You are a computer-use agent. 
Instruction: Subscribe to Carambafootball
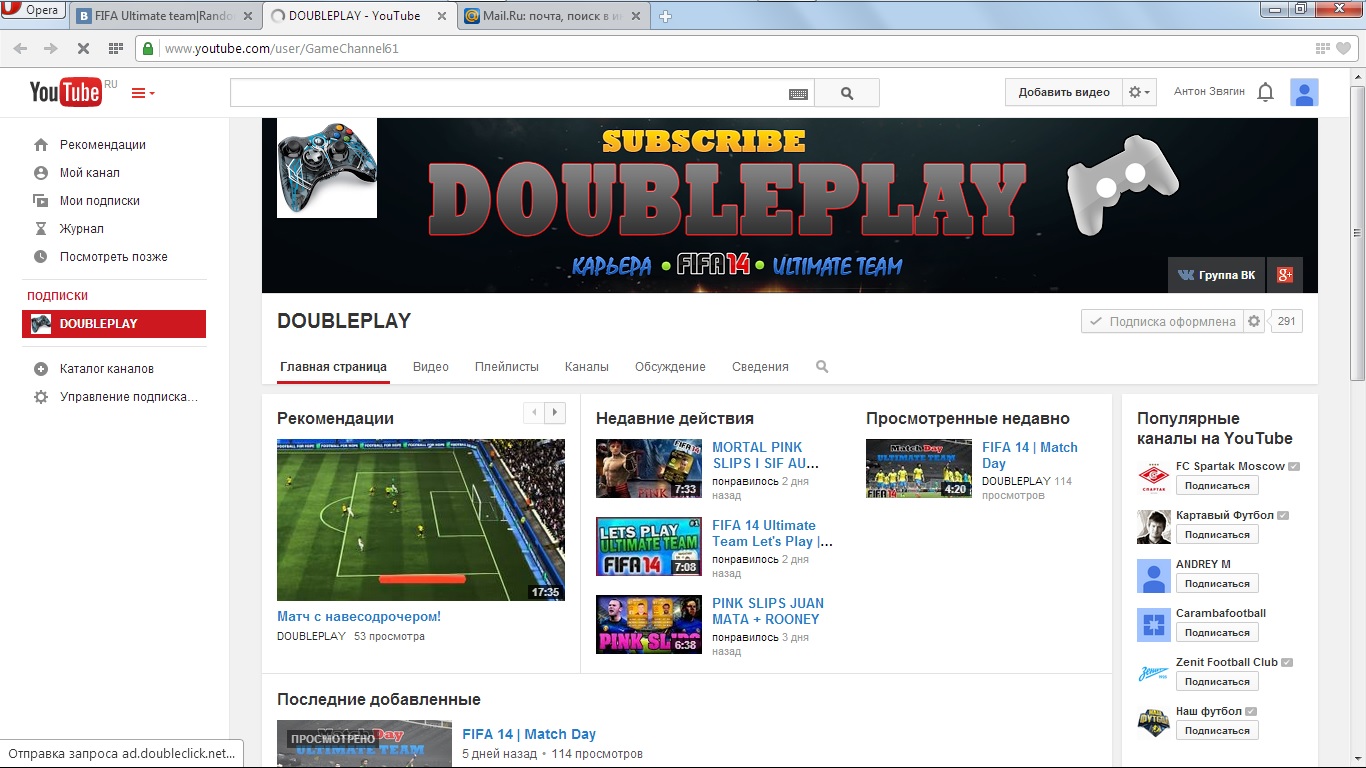1217,633
